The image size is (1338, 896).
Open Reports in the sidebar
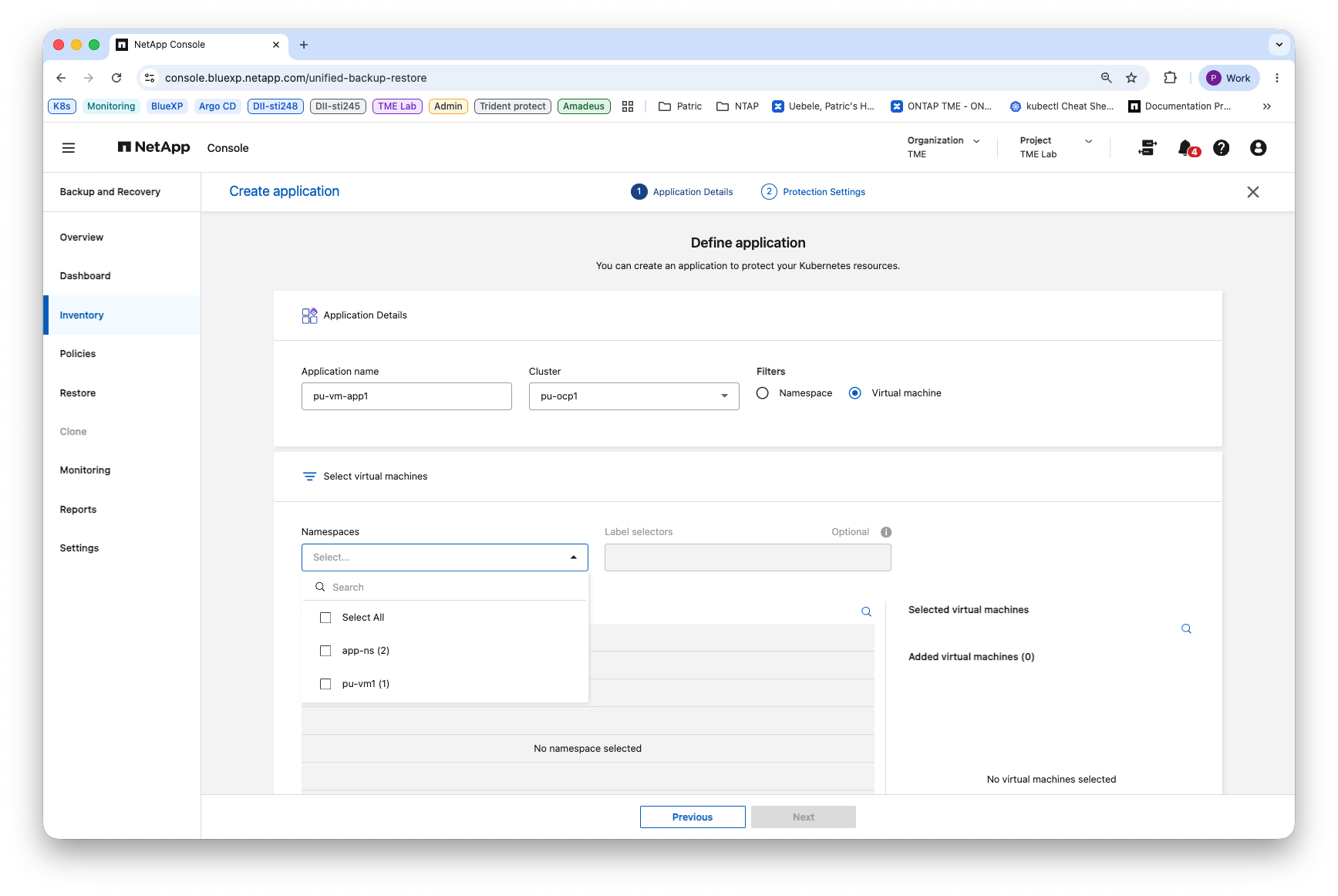78,510
